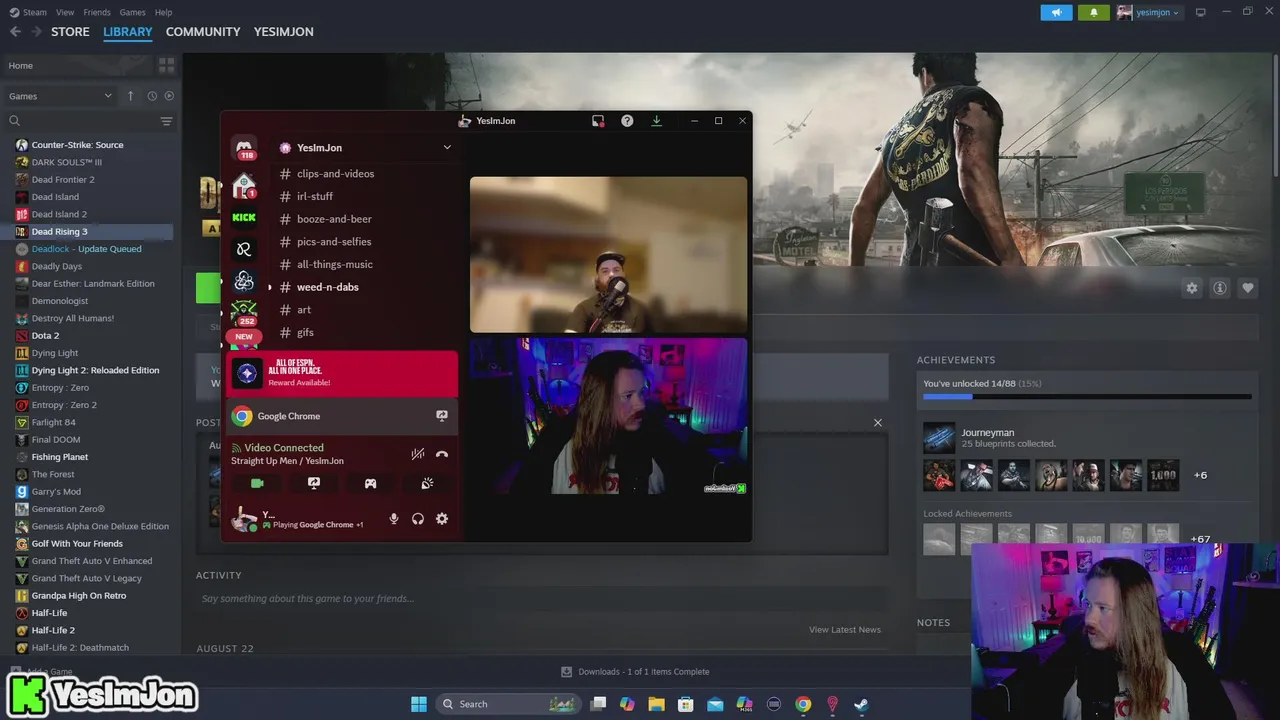Start an activity with game controller icon
This screenshot has width=1280, height=720.
370,483
